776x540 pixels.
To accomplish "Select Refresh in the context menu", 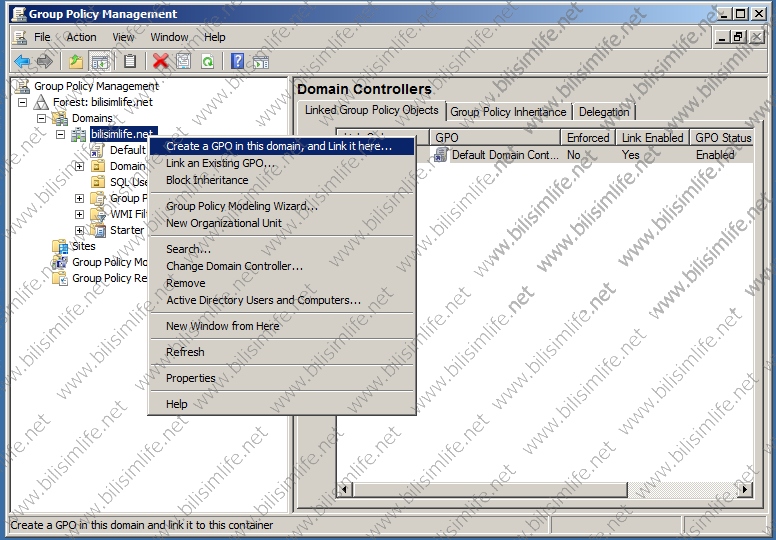I will tap(282, 352).
